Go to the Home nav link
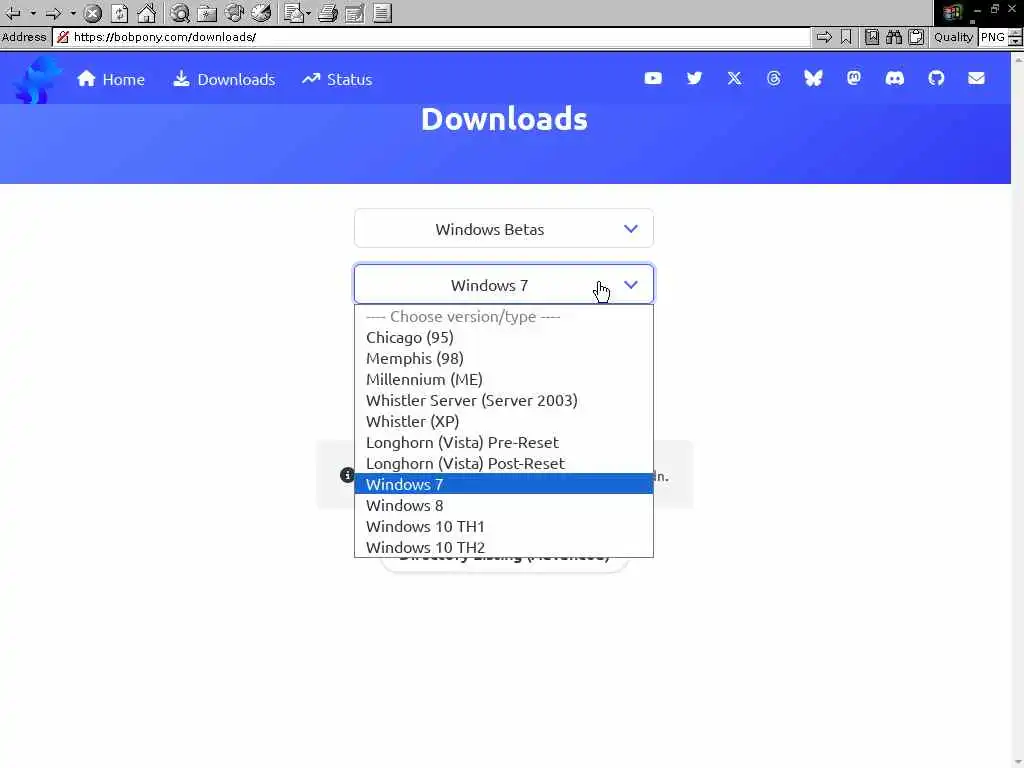 [110, 79]
